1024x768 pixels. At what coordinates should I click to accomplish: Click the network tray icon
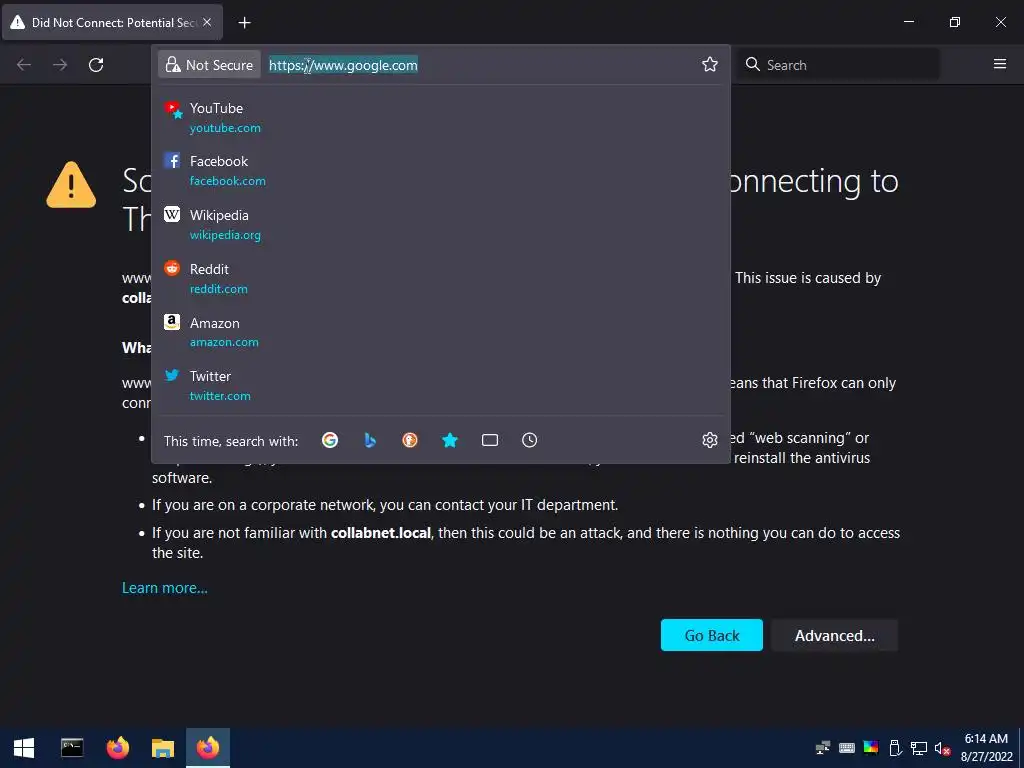pyautogui.click(x=919, y=748)
